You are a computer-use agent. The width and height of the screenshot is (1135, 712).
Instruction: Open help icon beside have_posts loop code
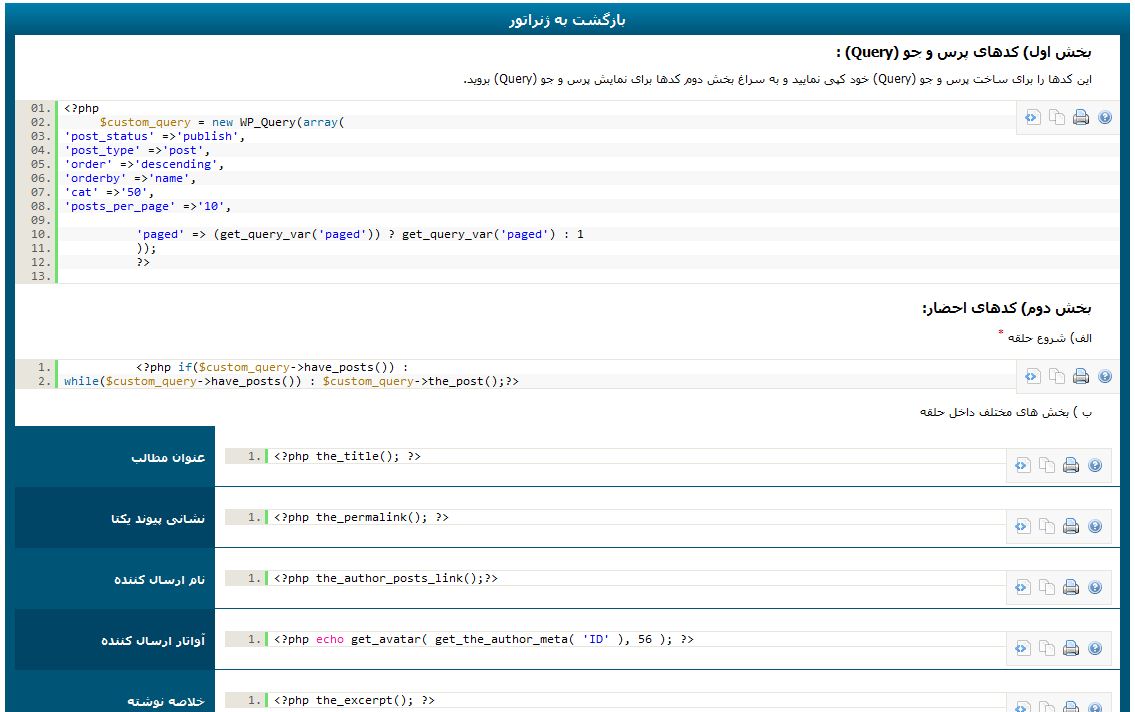coord(1105,376)
